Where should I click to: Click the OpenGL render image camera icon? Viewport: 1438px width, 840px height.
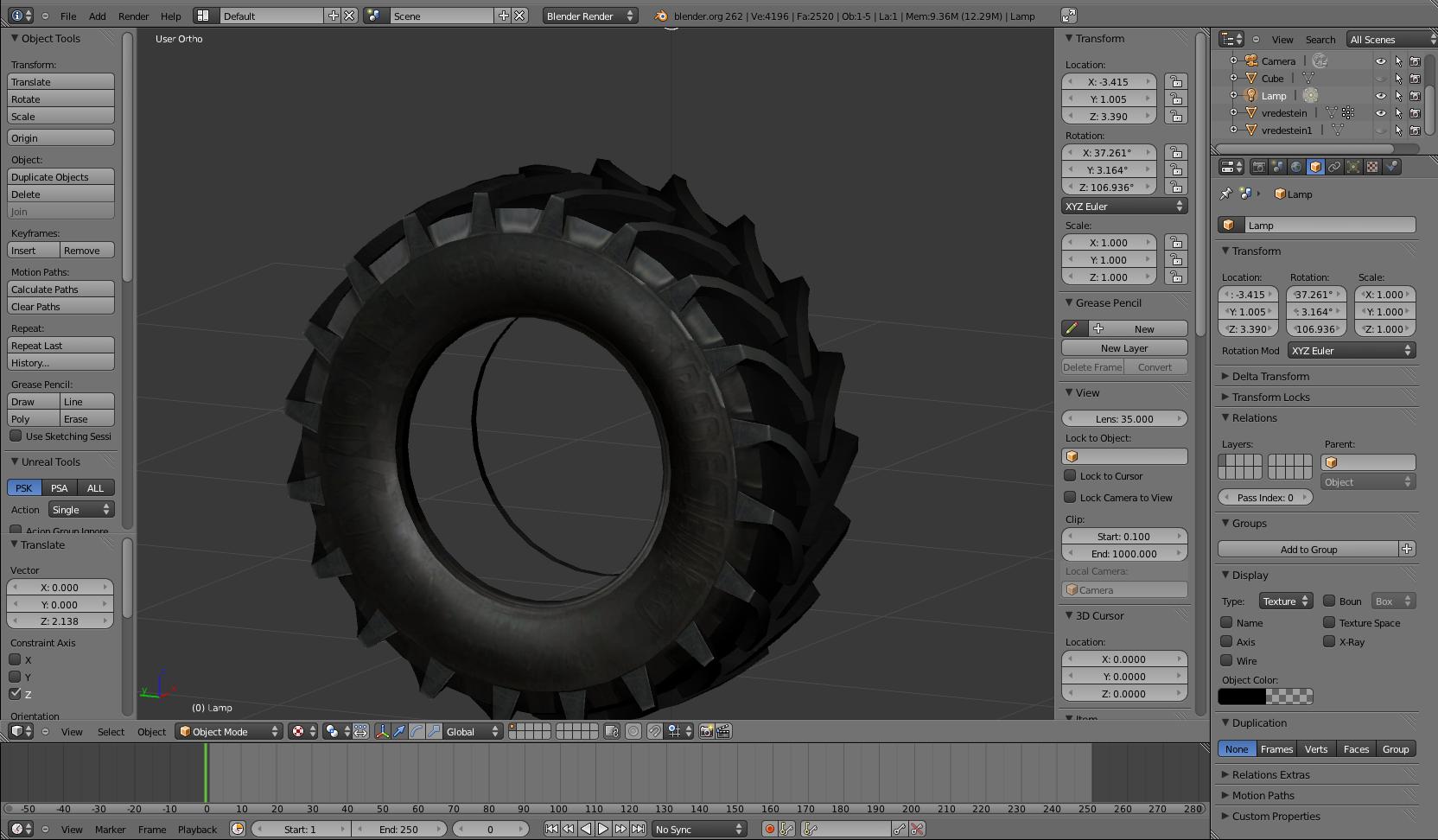tap(706, 731)
